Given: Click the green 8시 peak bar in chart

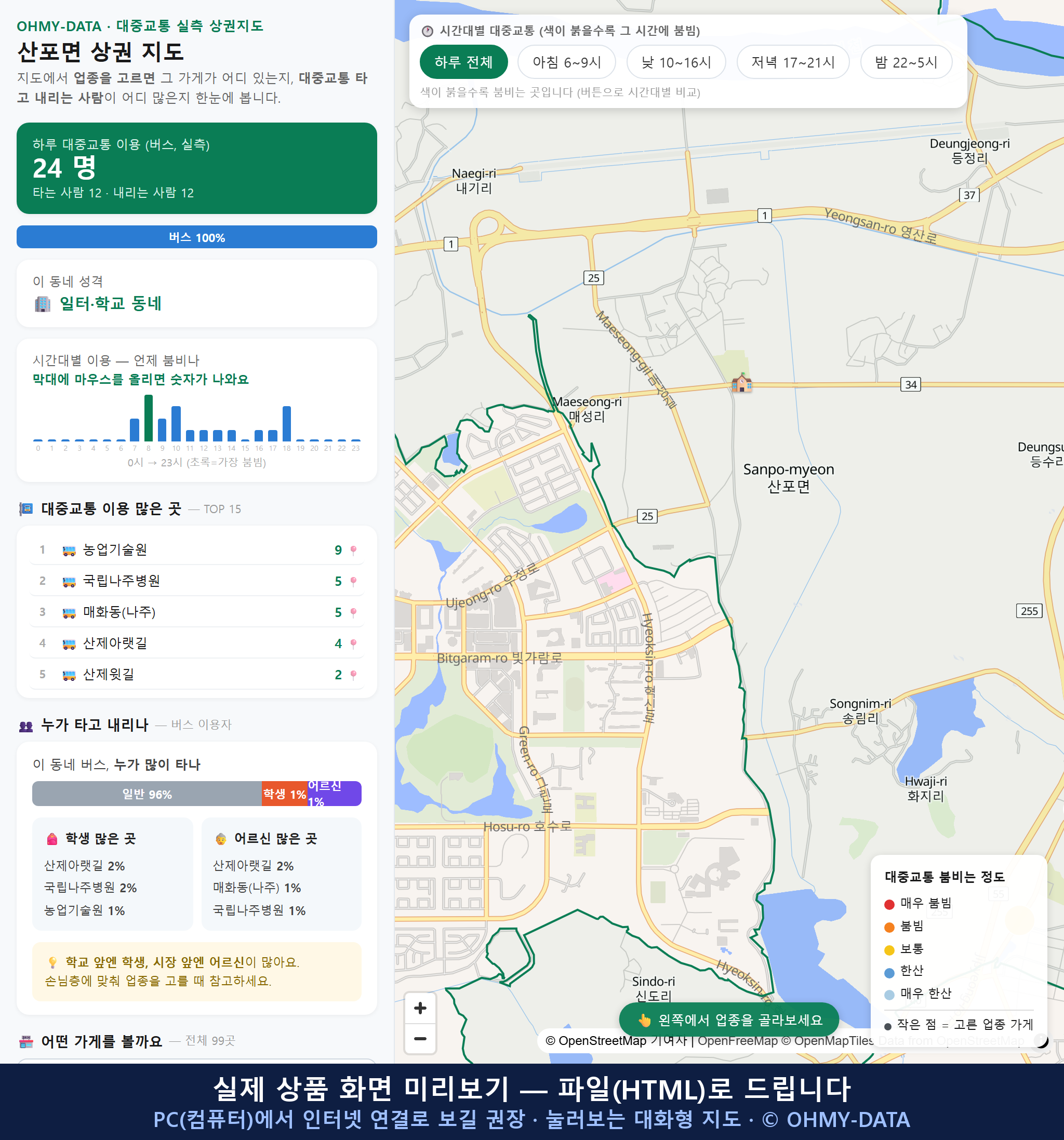Looking at the screenshot, I should 149,418.
